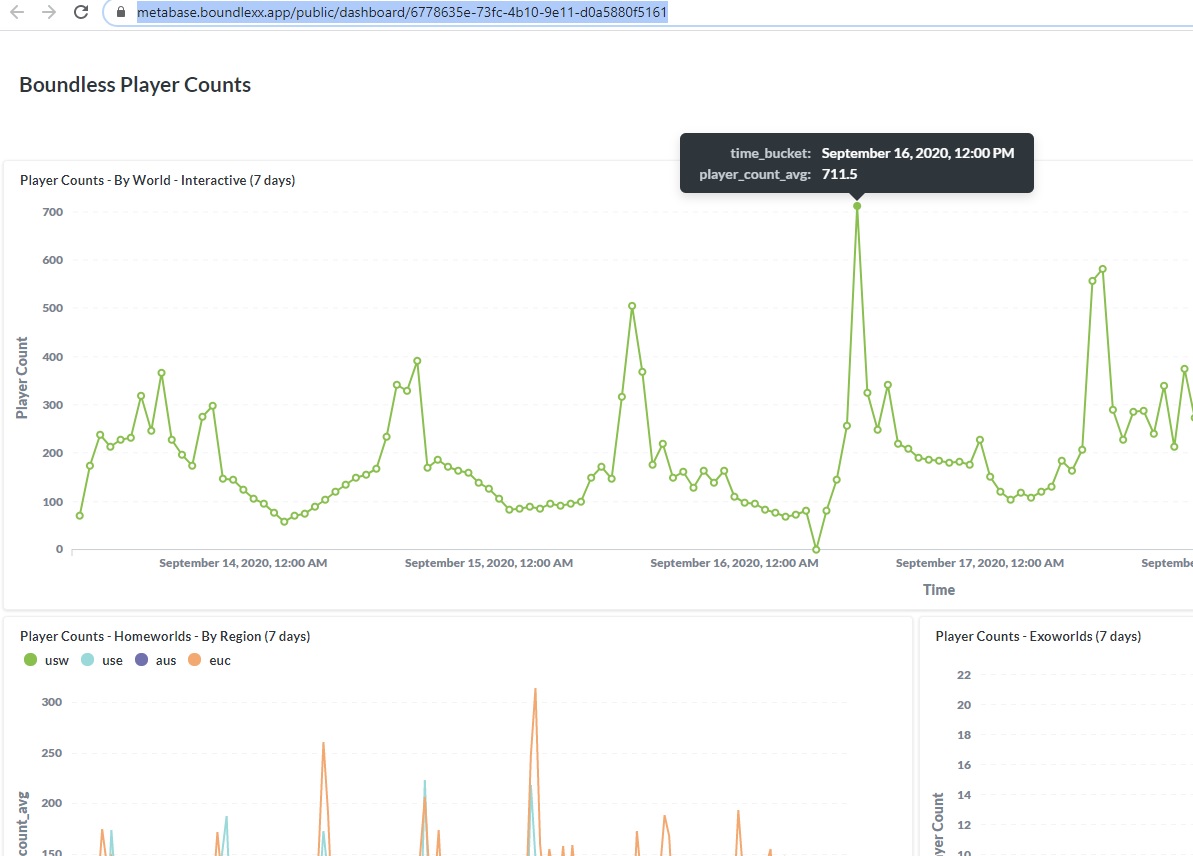The width and height of the screenshot is (1193, 856).
Task: Open the Exoworlds chart title
Action: pyautogui.click(x=1038, y=636)
